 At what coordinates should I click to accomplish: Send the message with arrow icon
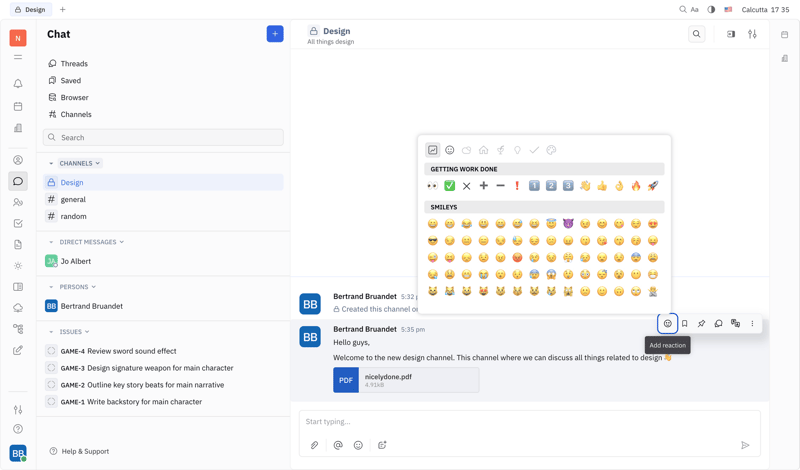click(745, 445)
